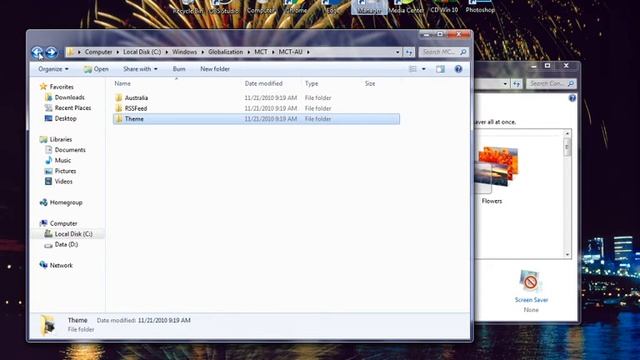
Task: Click the Screen Saver icon in the back window
Action: tap(530, 281)
